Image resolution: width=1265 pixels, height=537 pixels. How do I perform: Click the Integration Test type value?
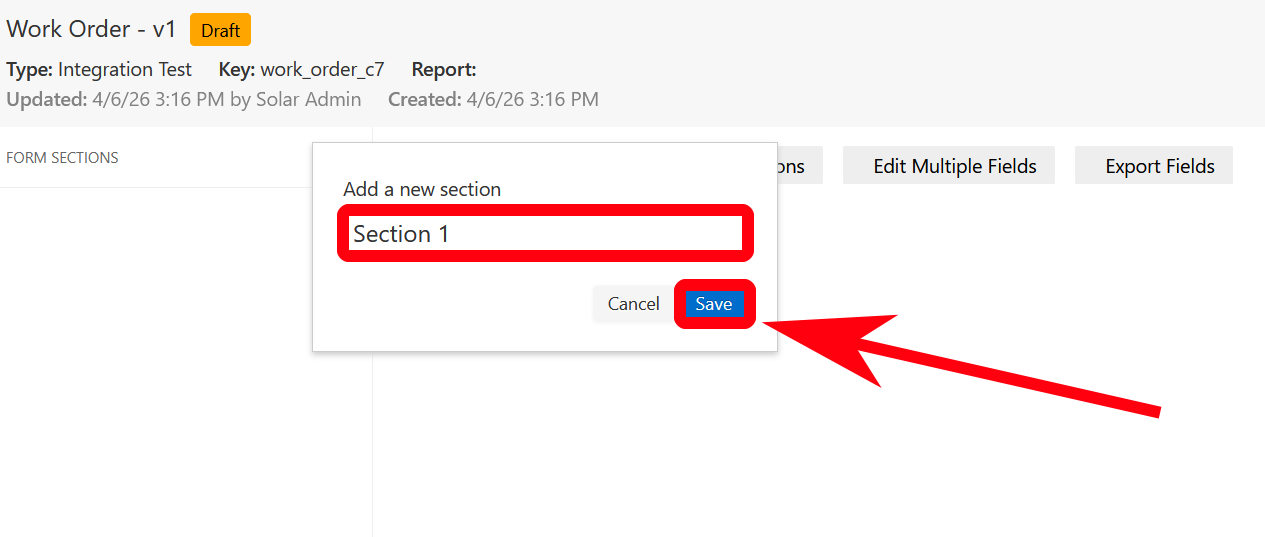pos(125,70)
